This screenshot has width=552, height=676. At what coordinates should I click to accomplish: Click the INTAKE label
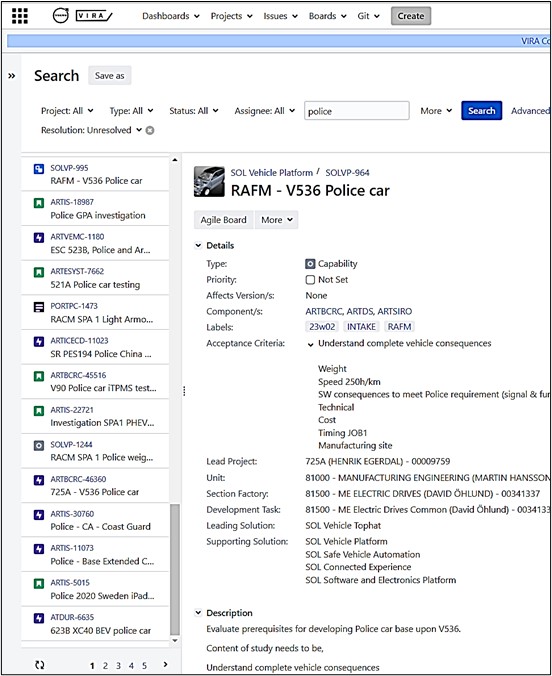361,327
